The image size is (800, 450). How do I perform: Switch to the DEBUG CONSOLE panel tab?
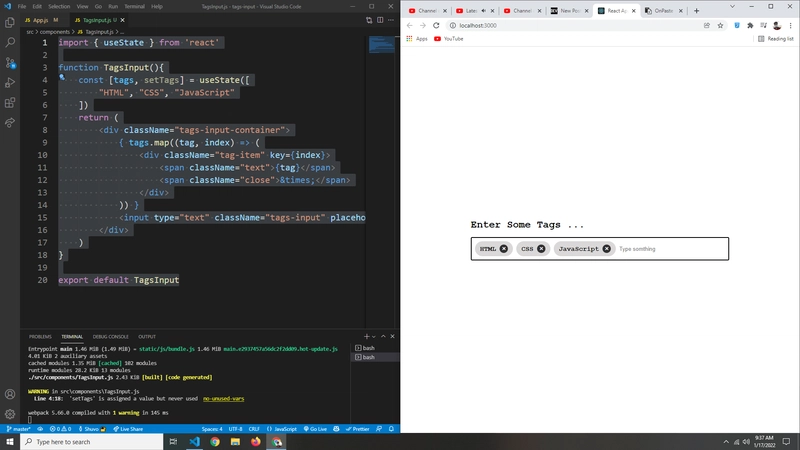pos(110,337)
